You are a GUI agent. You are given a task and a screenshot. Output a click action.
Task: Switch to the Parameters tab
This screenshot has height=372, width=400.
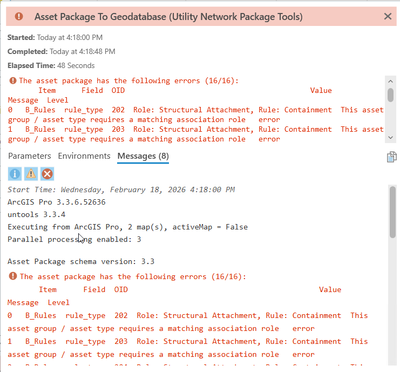(29, 156)
